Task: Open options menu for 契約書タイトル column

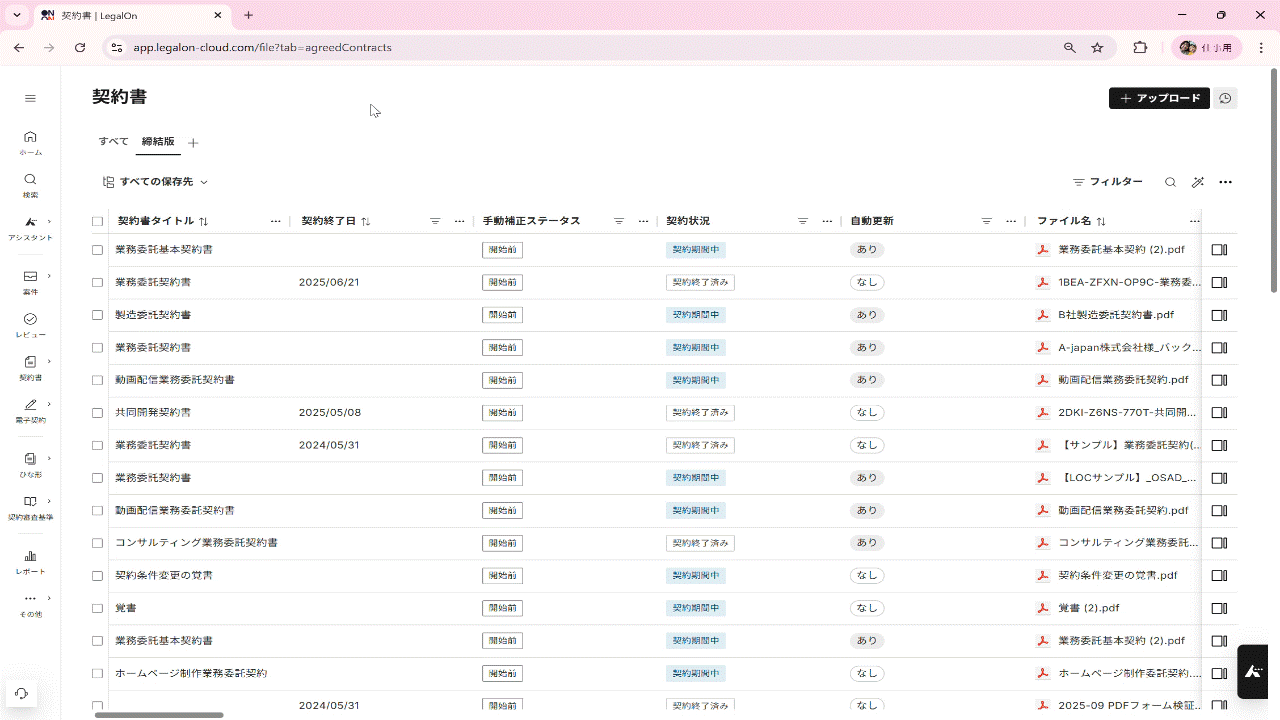Action: pos(275,221)
